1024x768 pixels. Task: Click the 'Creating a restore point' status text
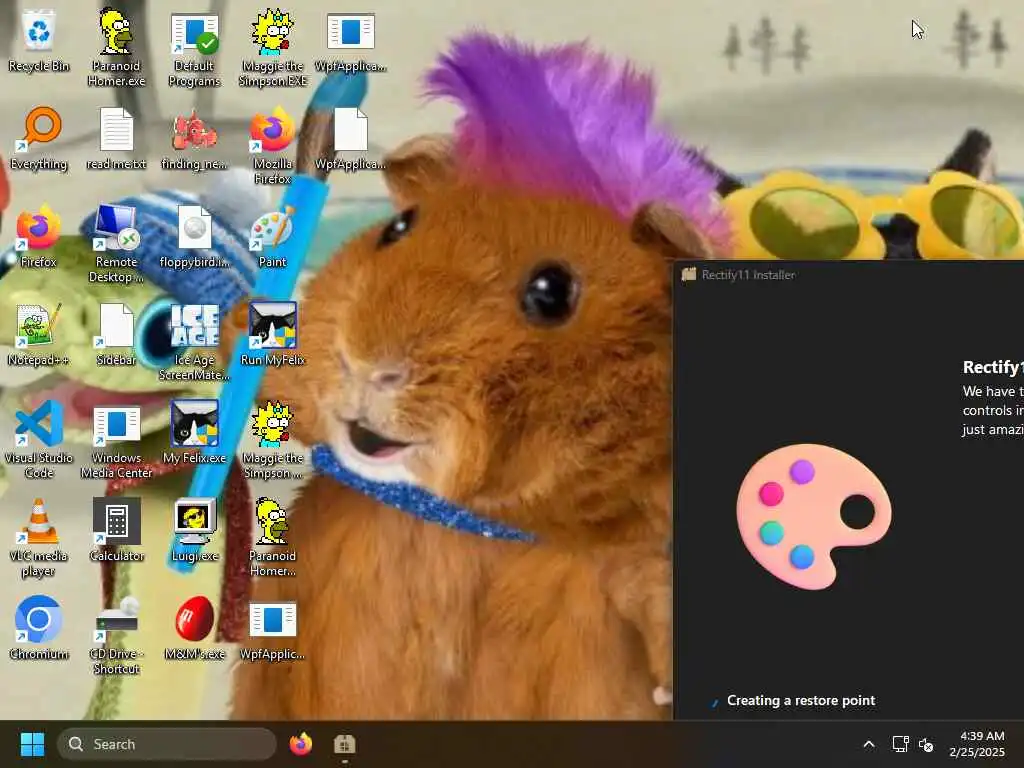click(801, 701)
